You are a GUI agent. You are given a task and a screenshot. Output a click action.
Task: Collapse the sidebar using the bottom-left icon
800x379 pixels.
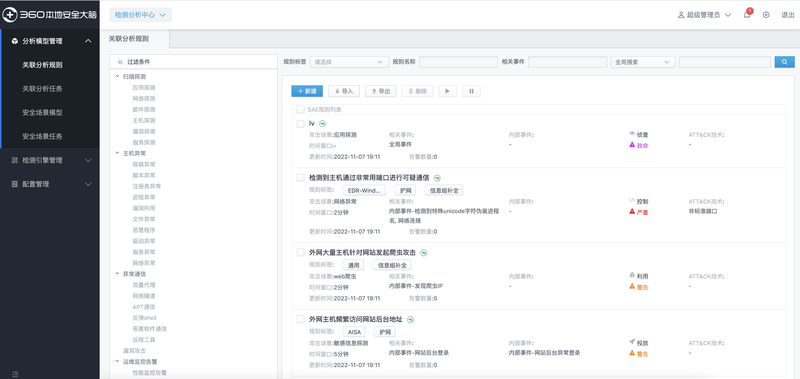tap(15, 374)
